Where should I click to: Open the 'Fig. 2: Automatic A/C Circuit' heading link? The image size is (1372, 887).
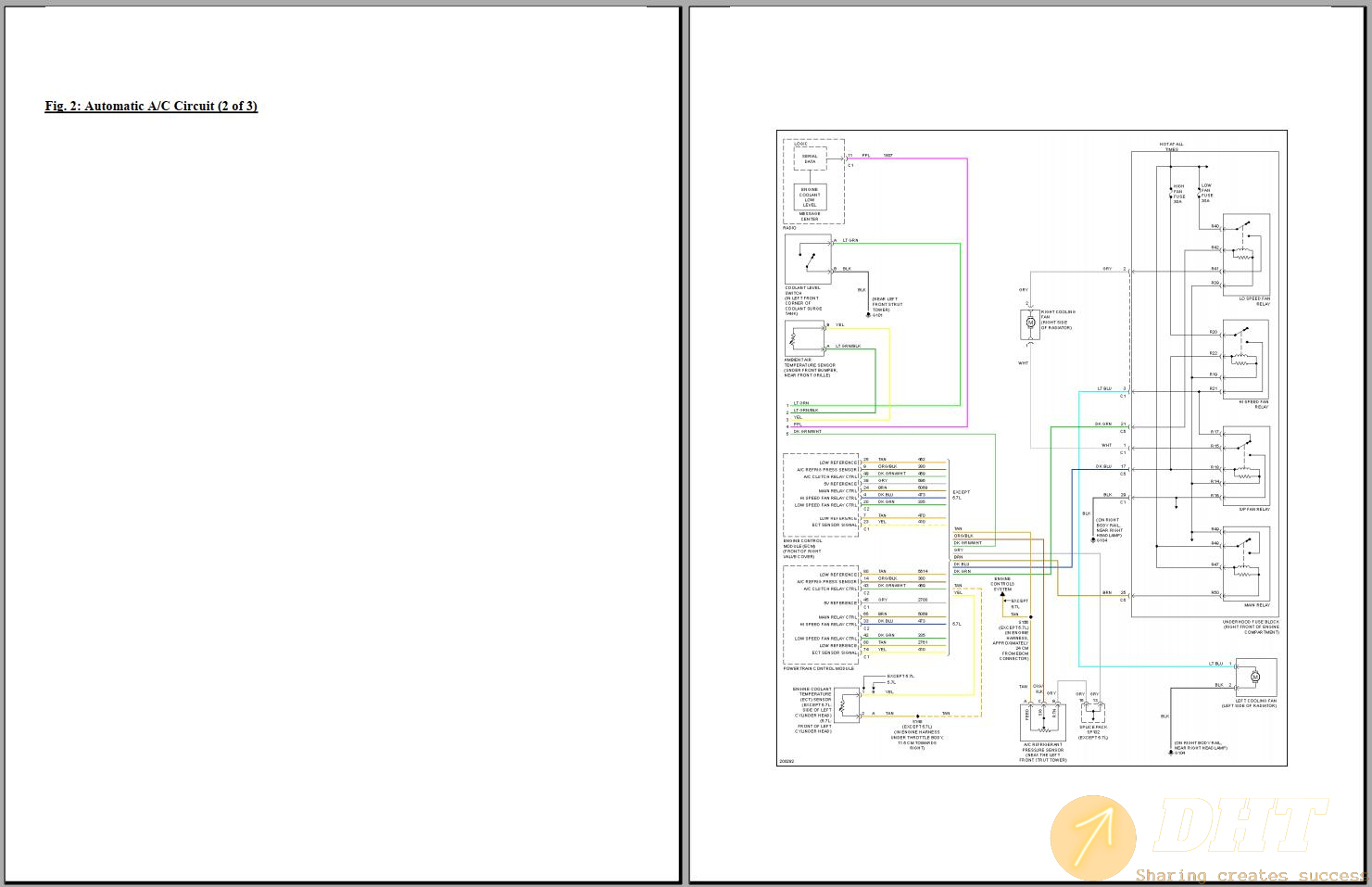[x=151, y=106]
